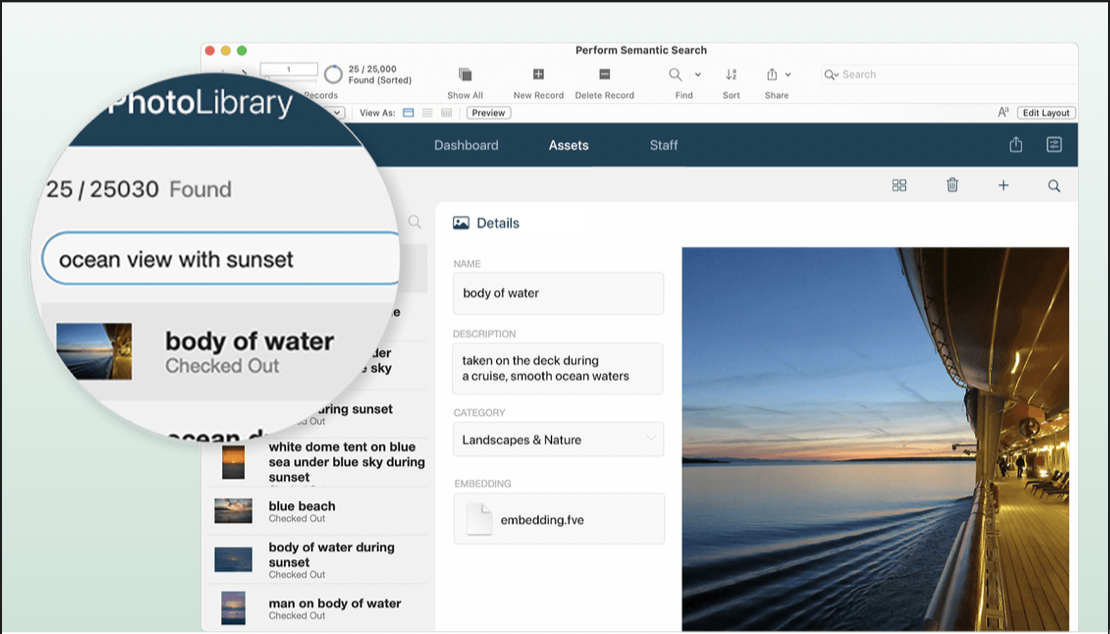Viewport: 1110px width, 634px height.
Task: Click the plus icon to add asset
Action: (1003, 185)
